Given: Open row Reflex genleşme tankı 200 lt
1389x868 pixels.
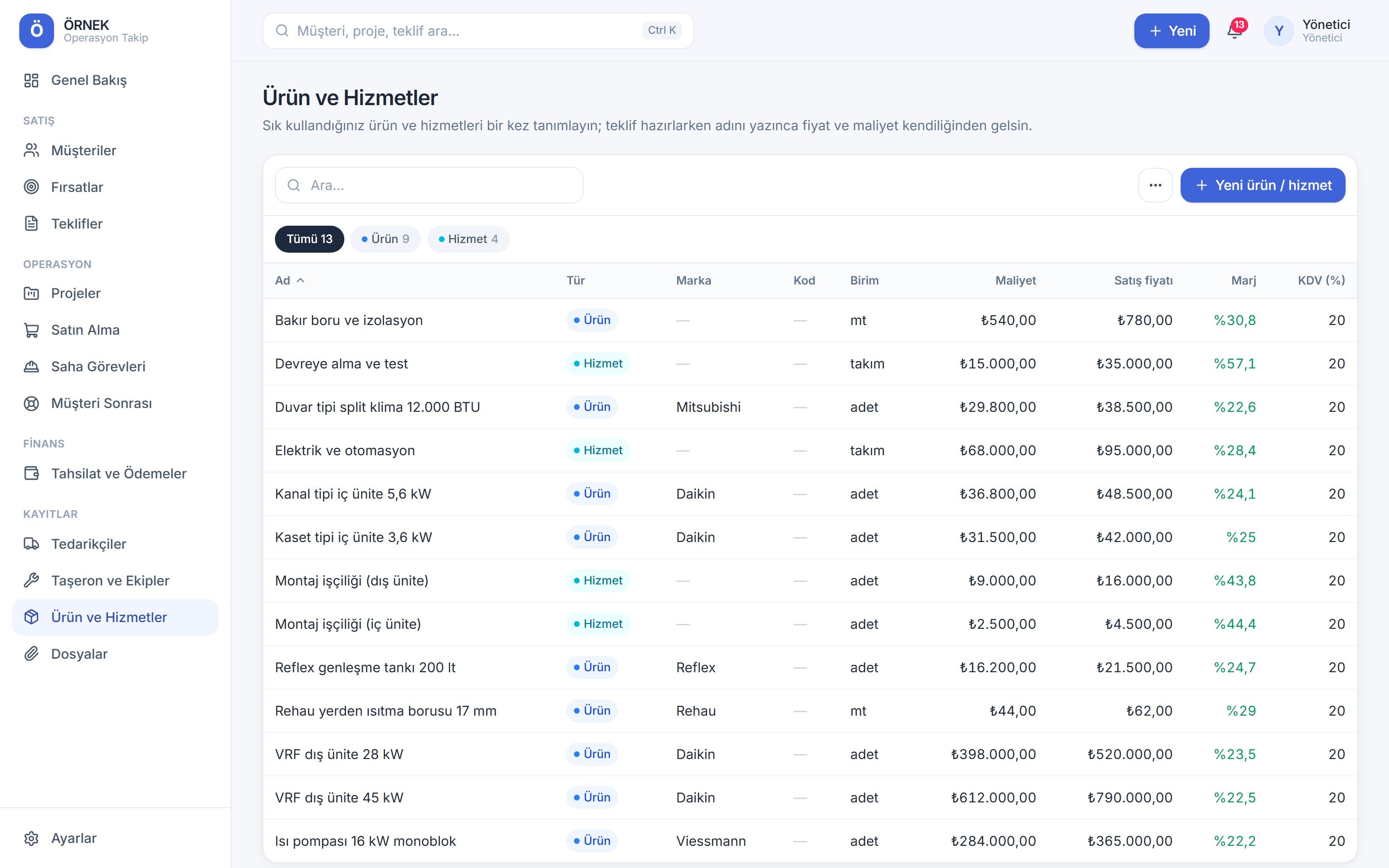Looking at the screenshot, I should click(810, 668).
